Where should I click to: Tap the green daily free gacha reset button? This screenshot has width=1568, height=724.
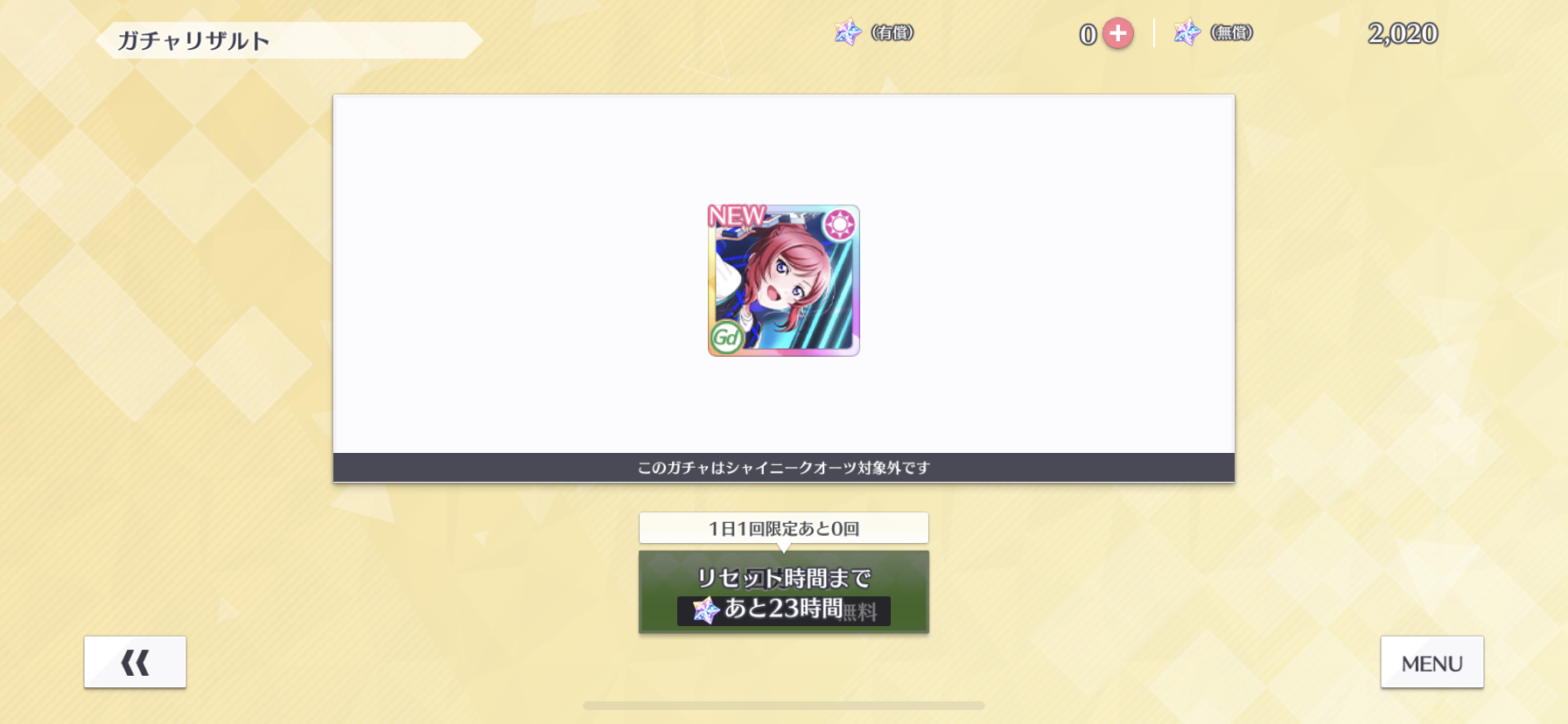(x=784, y=592)
